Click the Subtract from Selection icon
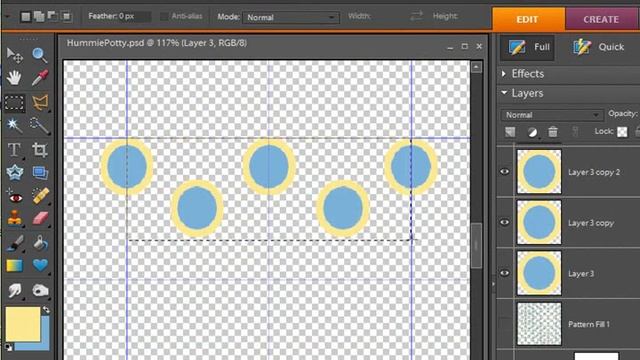640x360 pixels. pyautogui.click(x=52, y=17)
